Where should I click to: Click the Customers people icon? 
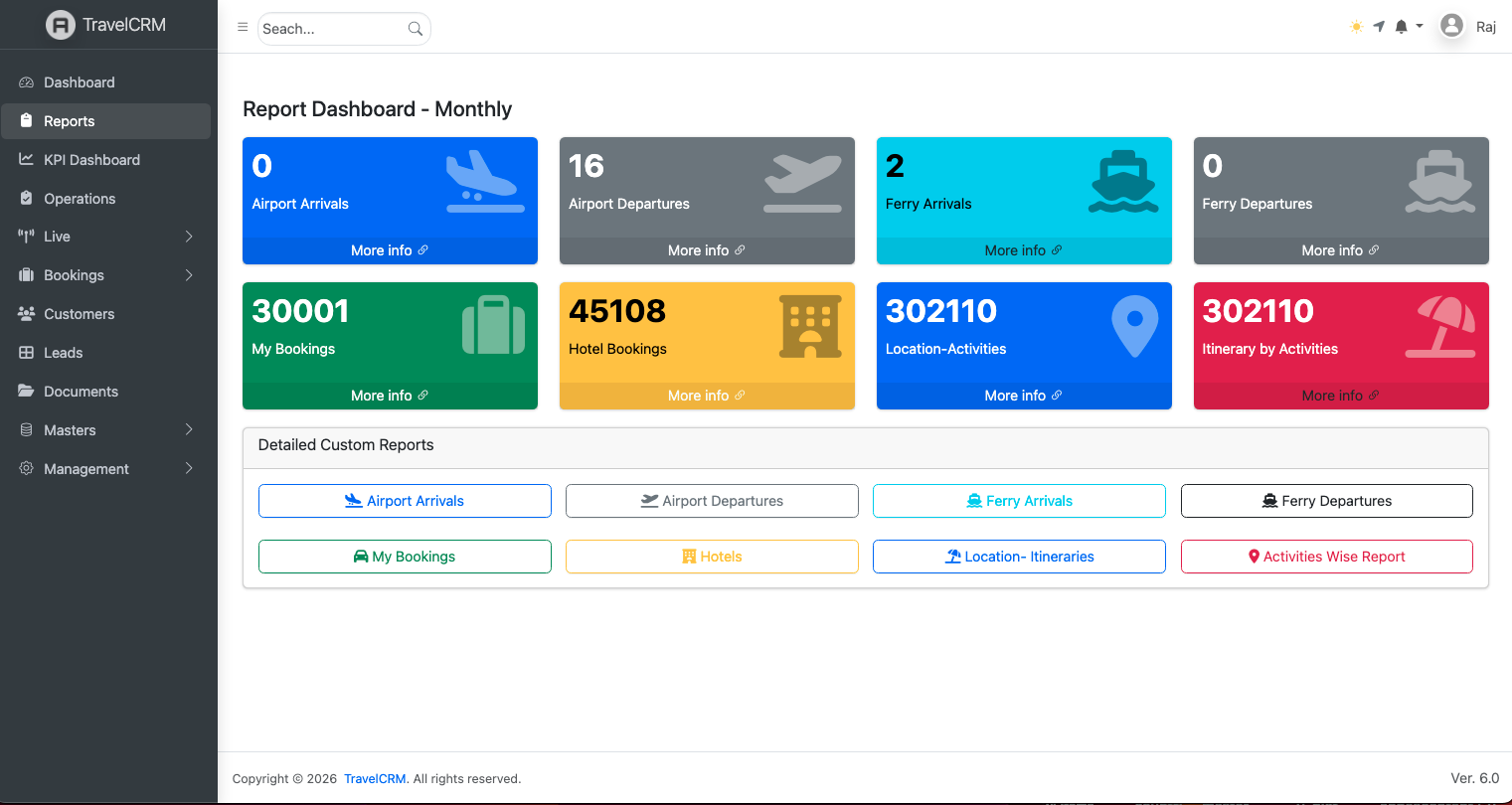tap(27, 313)
